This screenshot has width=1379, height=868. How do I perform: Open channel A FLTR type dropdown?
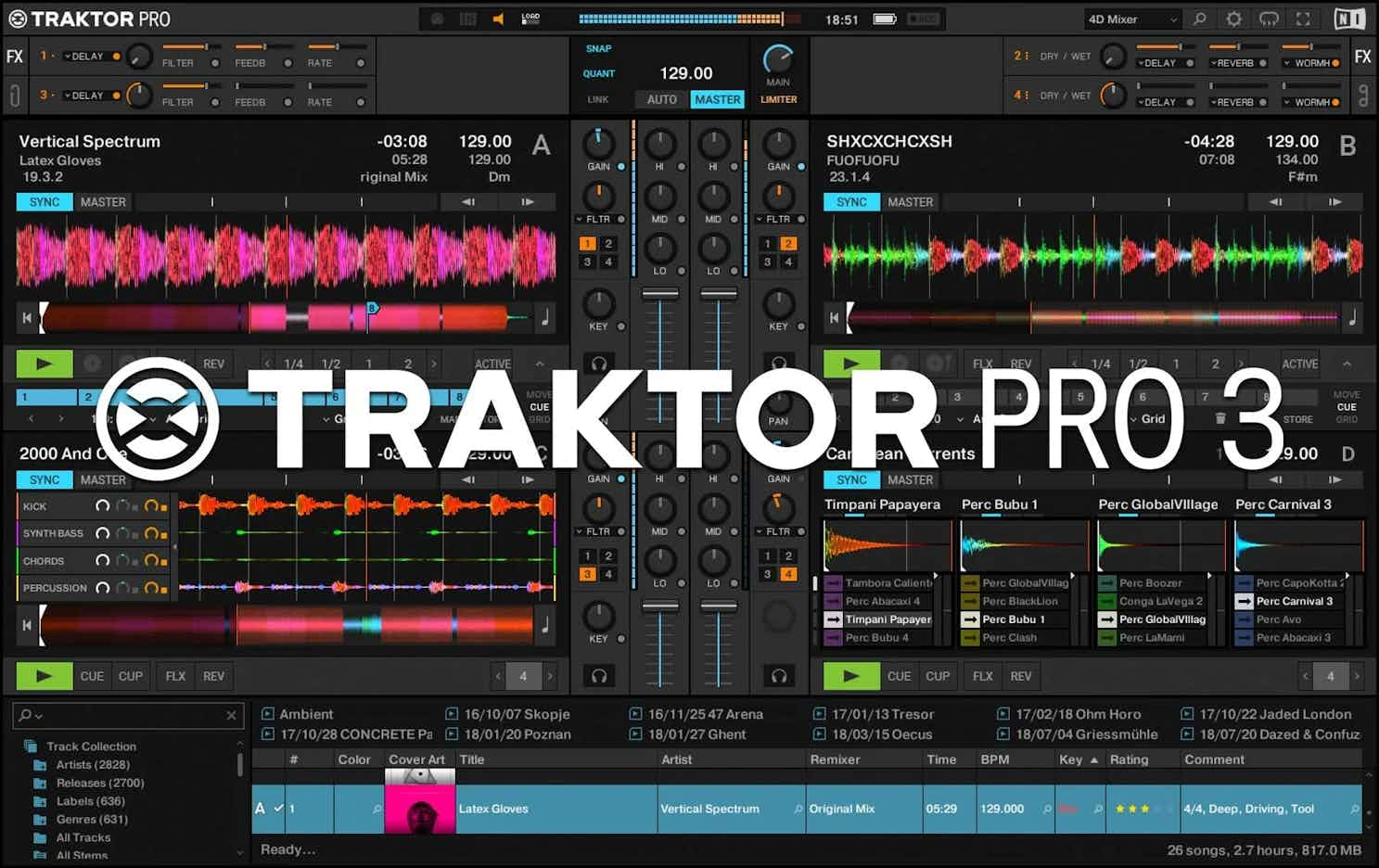tap(594, 220)
